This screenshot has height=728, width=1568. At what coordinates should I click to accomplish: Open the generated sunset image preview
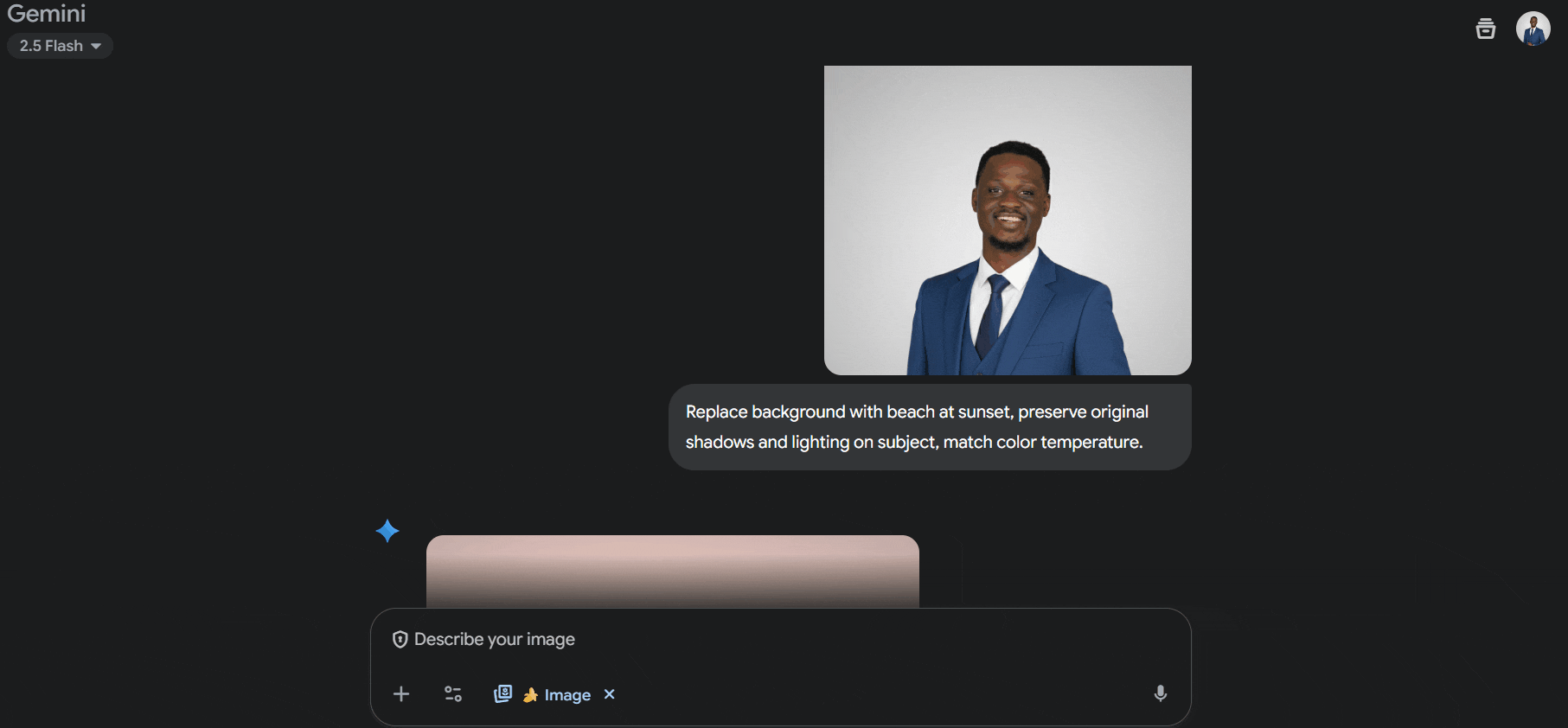point(673,572)
